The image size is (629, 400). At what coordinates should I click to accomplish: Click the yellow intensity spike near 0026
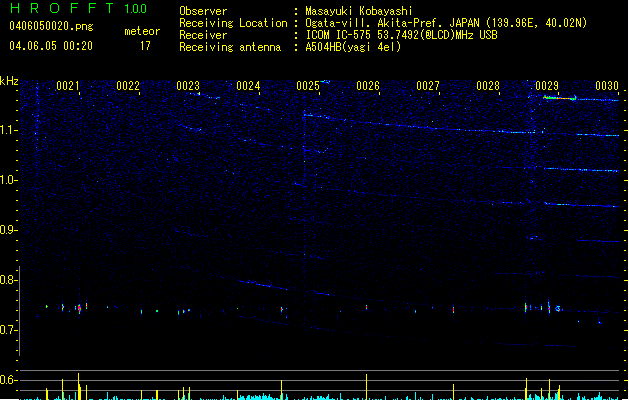tap(366, 387)
